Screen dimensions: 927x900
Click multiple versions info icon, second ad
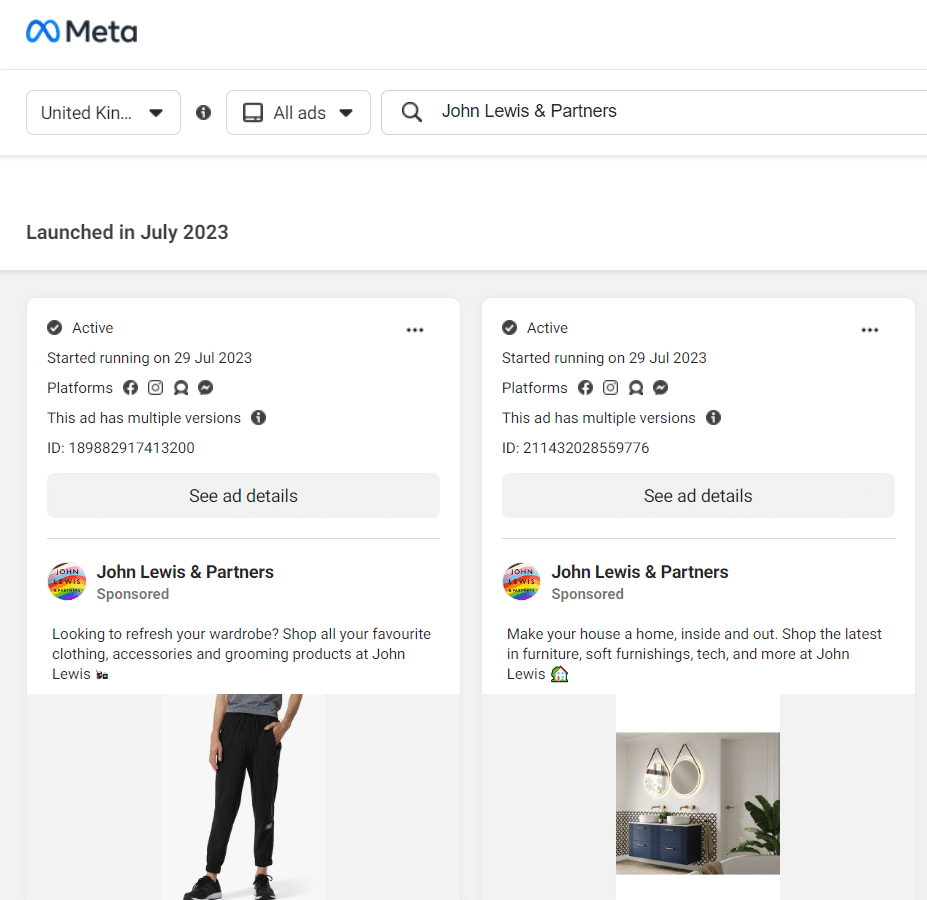pos(713,418)
